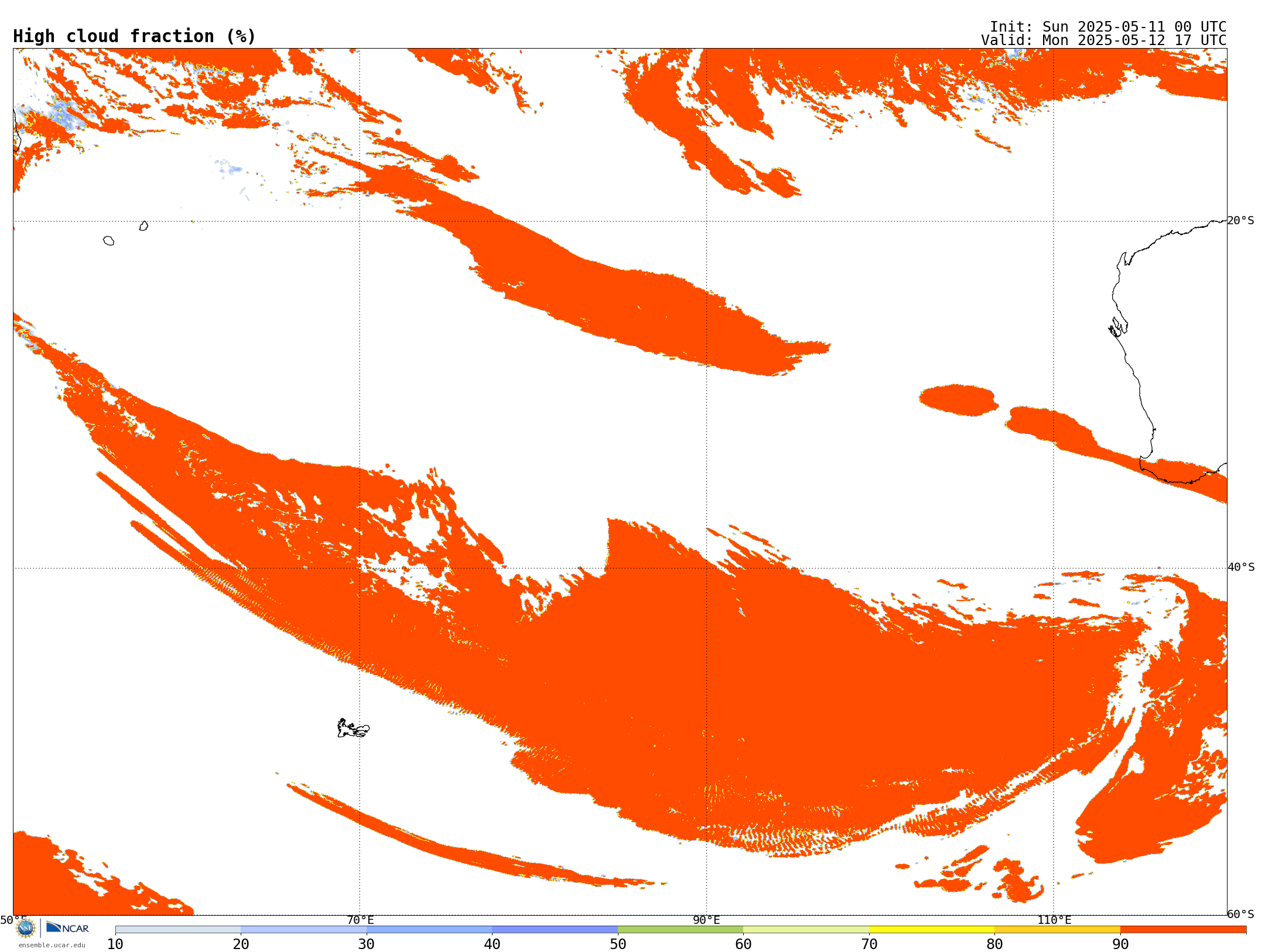This screenshot has width=1265, height=952.
Task: Click the colorbar tick label 90
Action: pos(1120,944)
